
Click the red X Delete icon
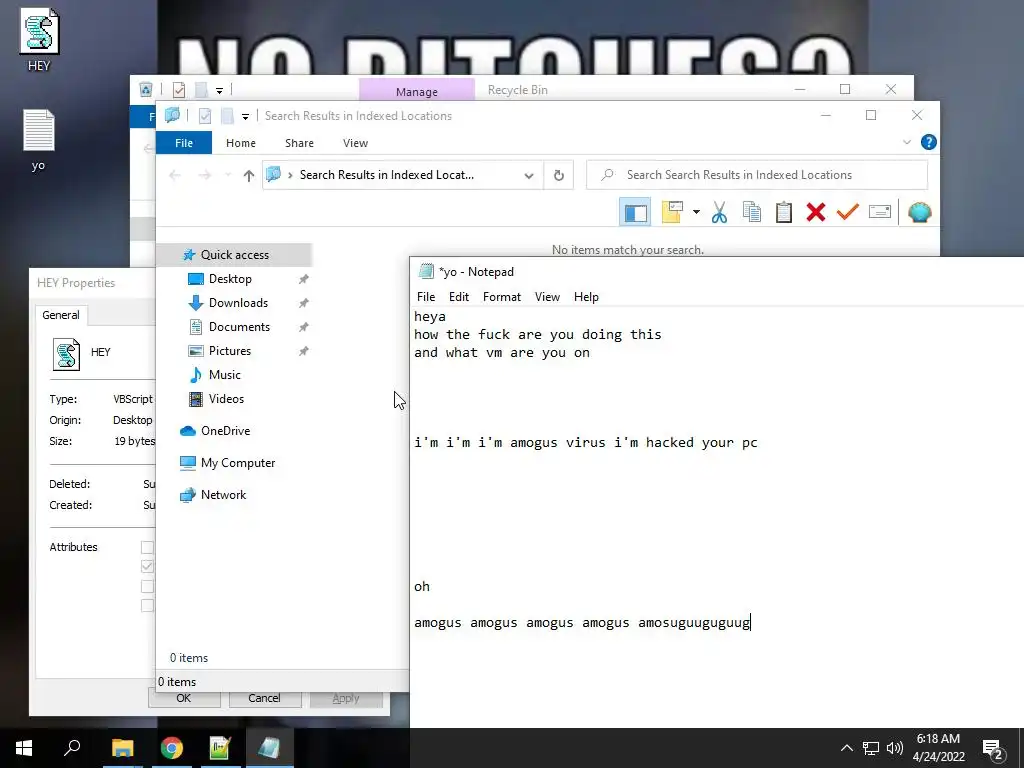[x=816, y=212]
